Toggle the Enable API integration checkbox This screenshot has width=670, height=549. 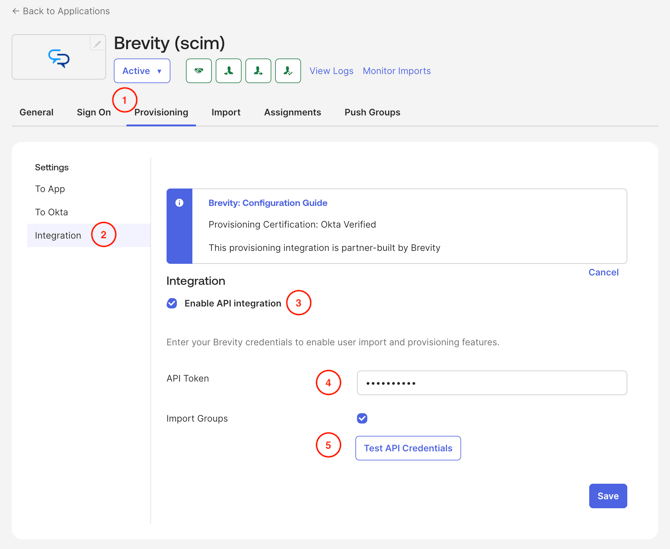(x=172, y=303)
